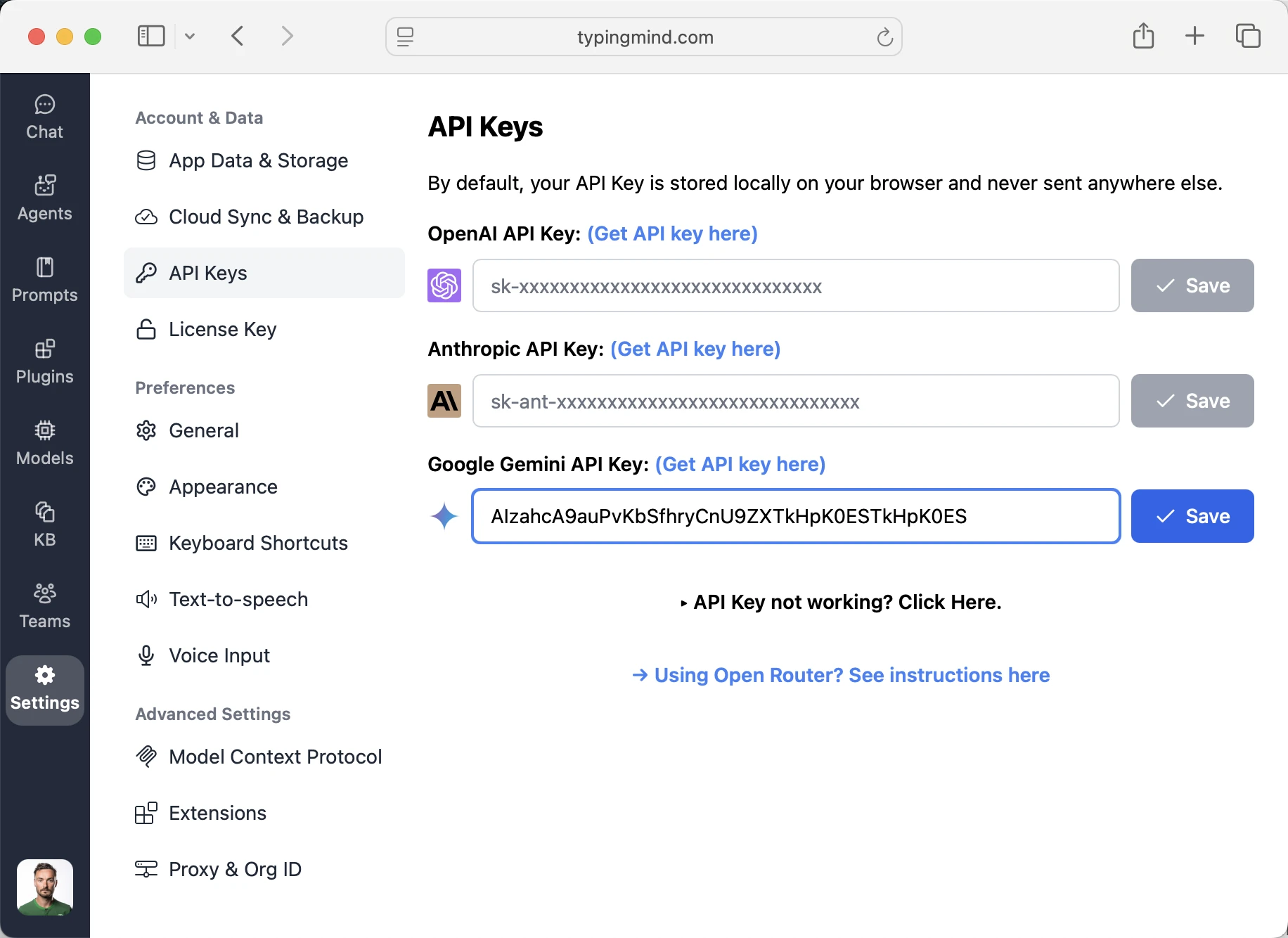Screen dimensions: 1288x938
Task: Open the Prompts panel
Action: click(x=44, y=279)
